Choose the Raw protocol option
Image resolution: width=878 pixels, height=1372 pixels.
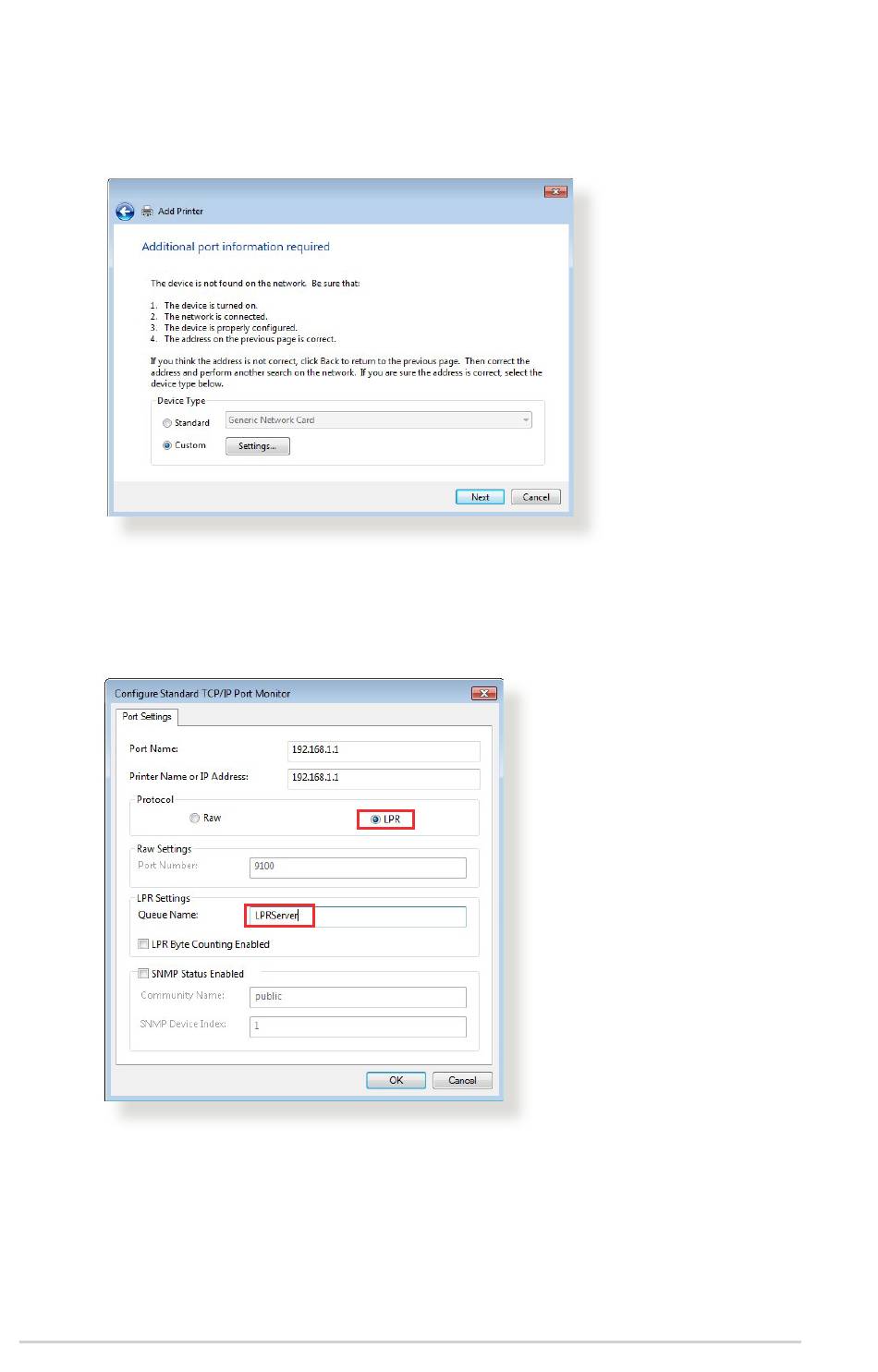coord(195,819)
